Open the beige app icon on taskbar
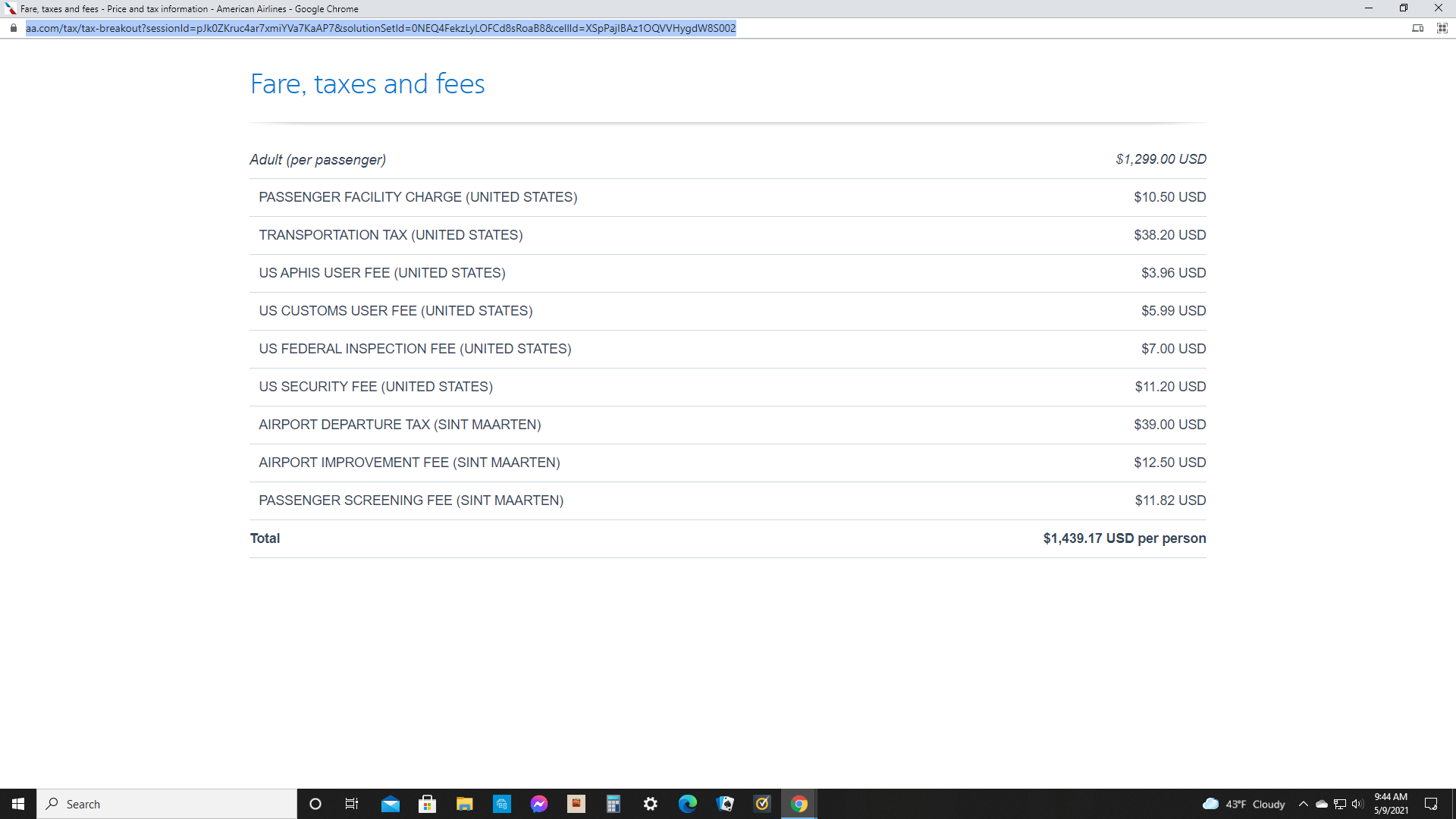Image resolution: width=1456 pixels, height=819 pixels. tap(576, 804)
